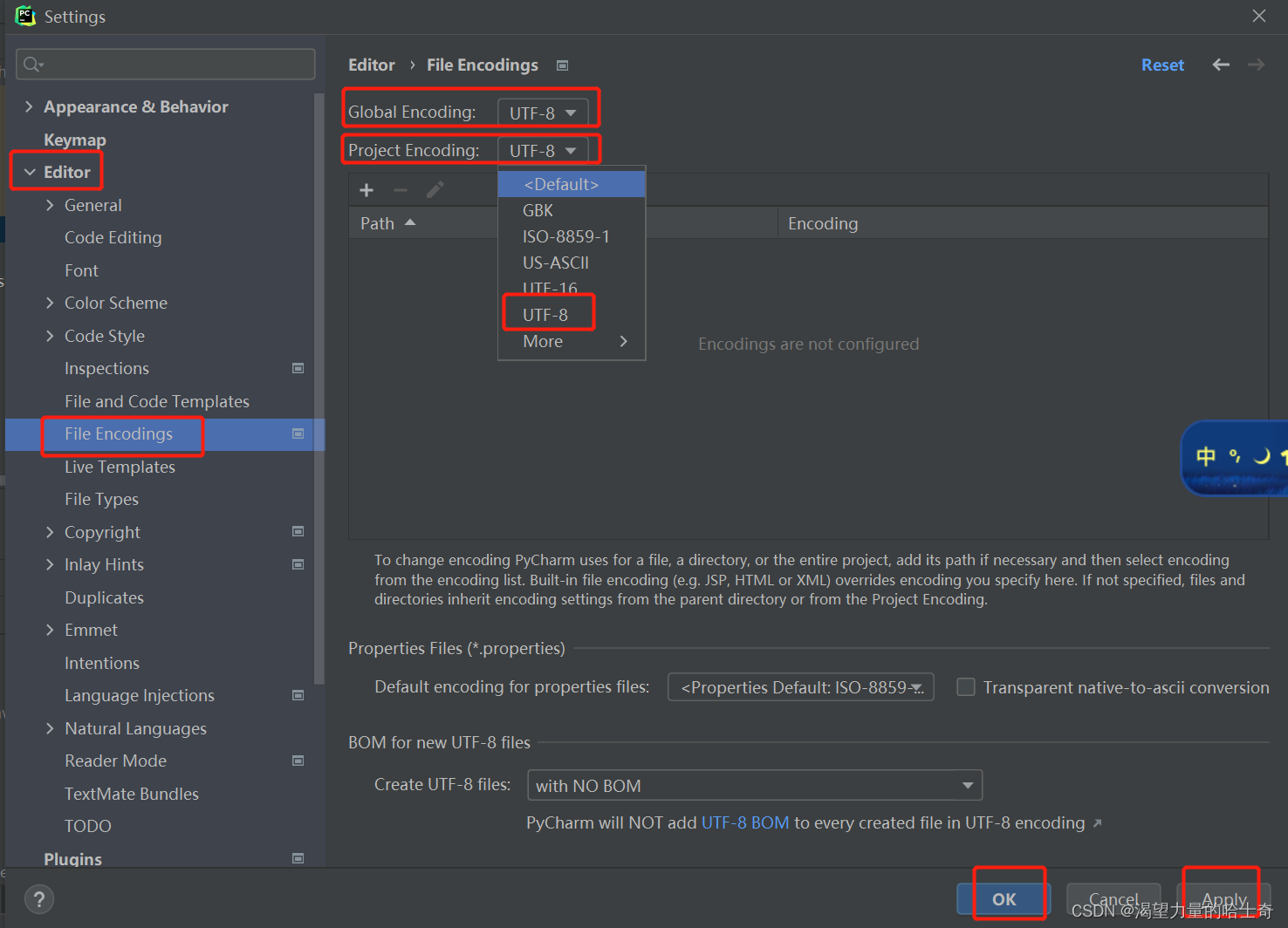Select UTF-16 in encoding list
The width and height of the screenshot is (1288, 928).
(572, 289)
